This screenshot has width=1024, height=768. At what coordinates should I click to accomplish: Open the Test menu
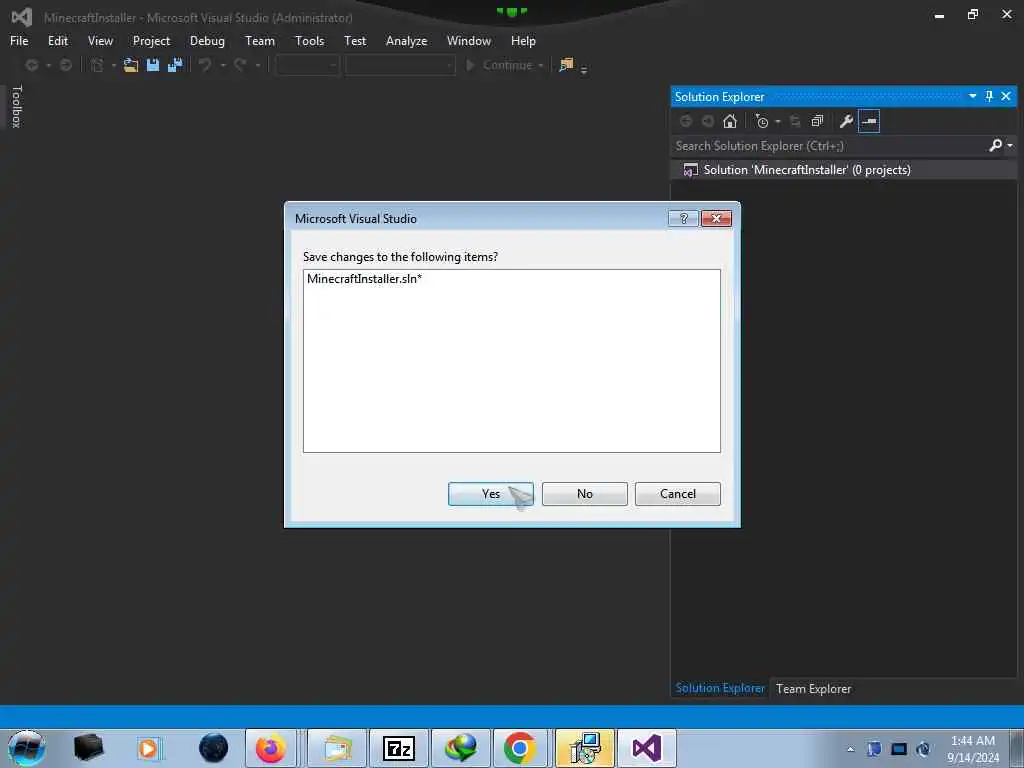click(x=355, y=40)
